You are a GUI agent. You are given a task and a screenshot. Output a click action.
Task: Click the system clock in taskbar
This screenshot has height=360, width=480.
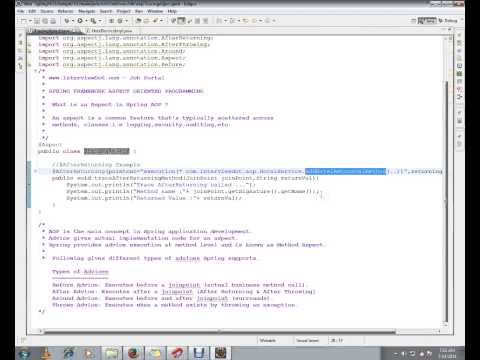click(x=447, y=353)
